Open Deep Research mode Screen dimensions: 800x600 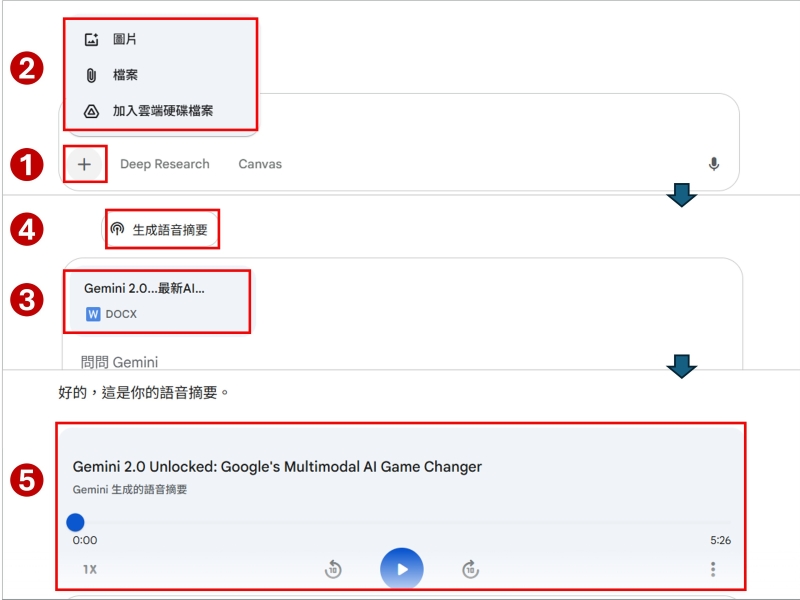[x=165, y=164]
